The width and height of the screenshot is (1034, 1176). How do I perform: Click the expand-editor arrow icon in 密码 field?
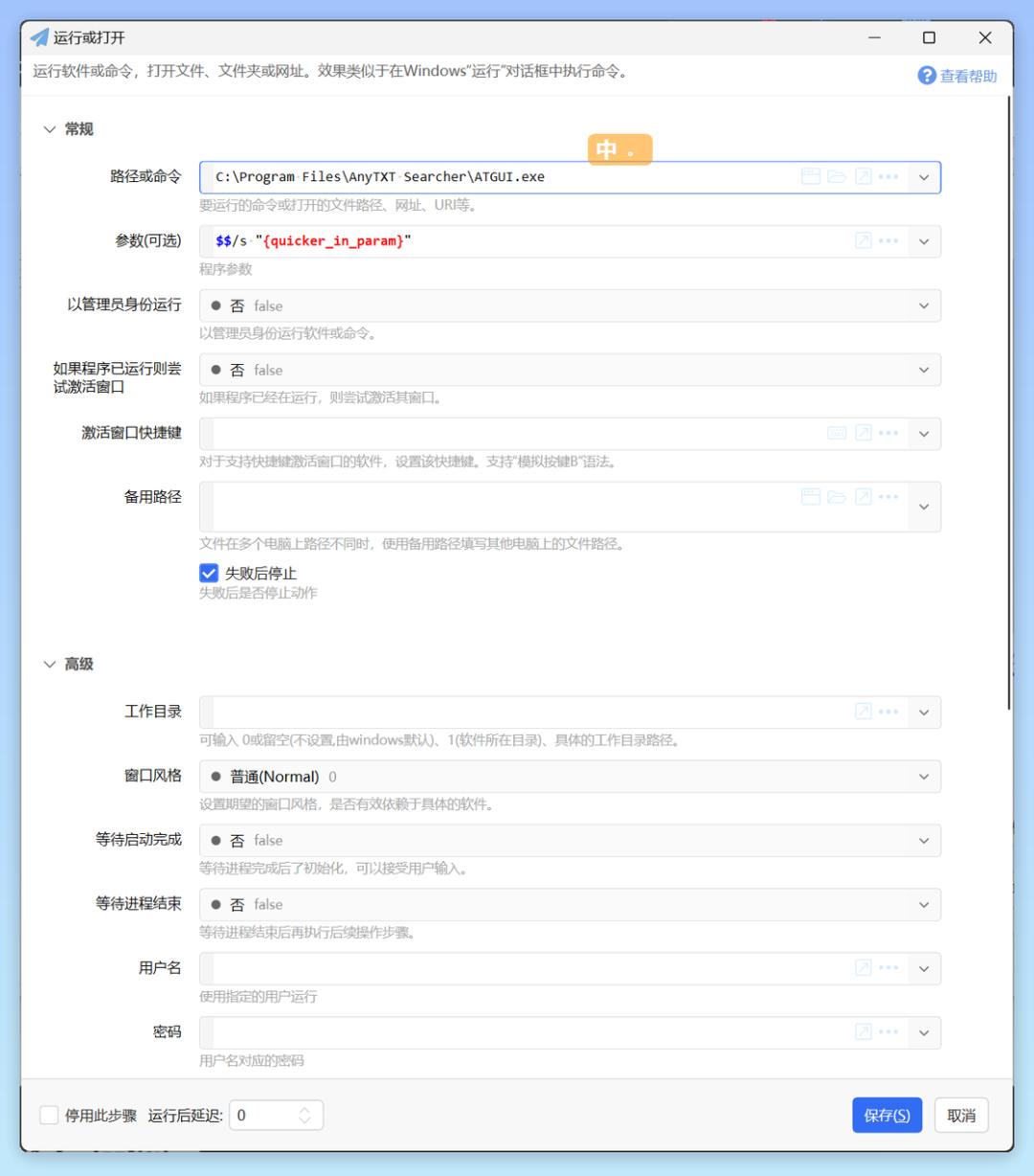pyautogui.click(x=864, y=1032)
